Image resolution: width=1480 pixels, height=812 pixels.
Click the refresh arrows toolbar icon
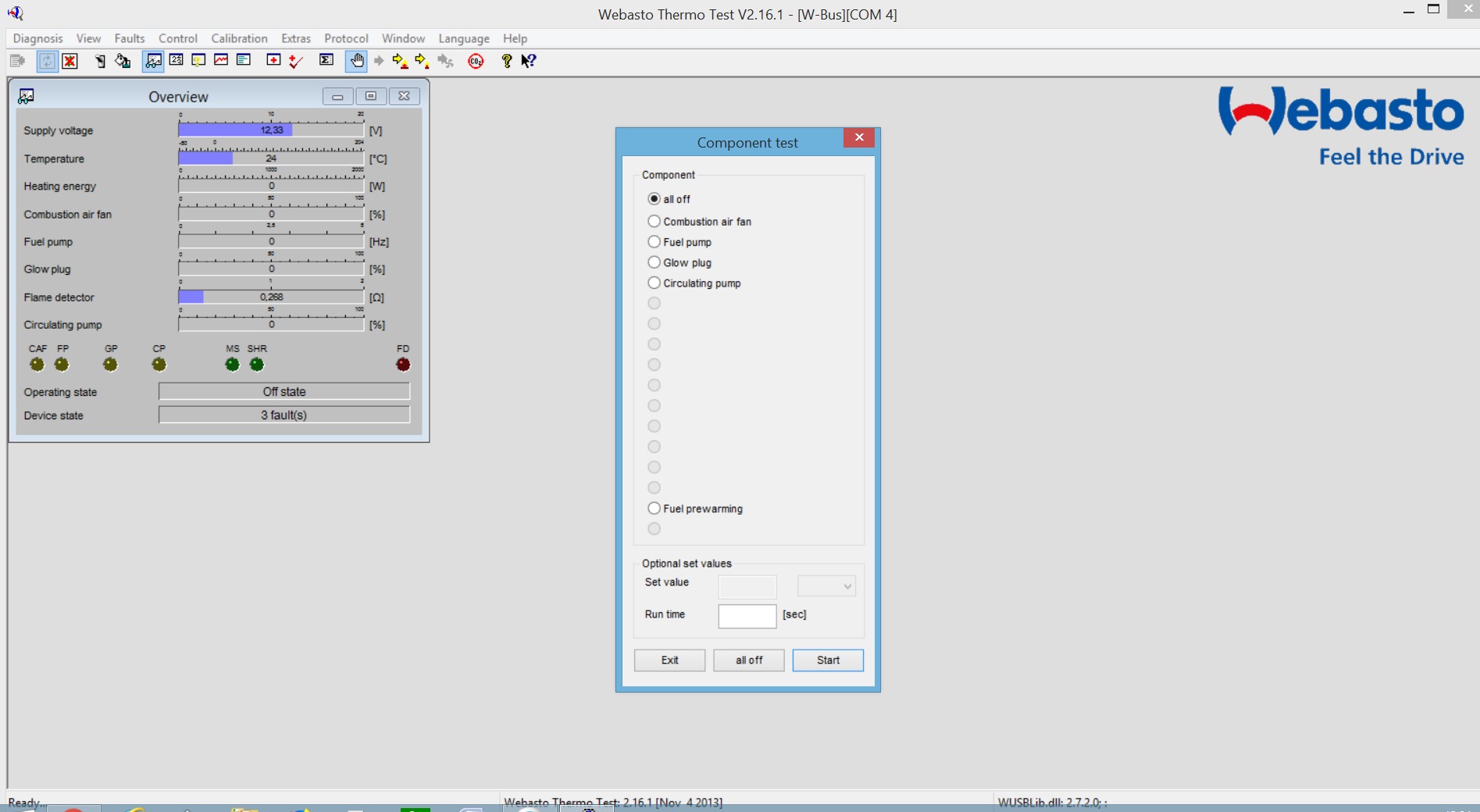47,61
